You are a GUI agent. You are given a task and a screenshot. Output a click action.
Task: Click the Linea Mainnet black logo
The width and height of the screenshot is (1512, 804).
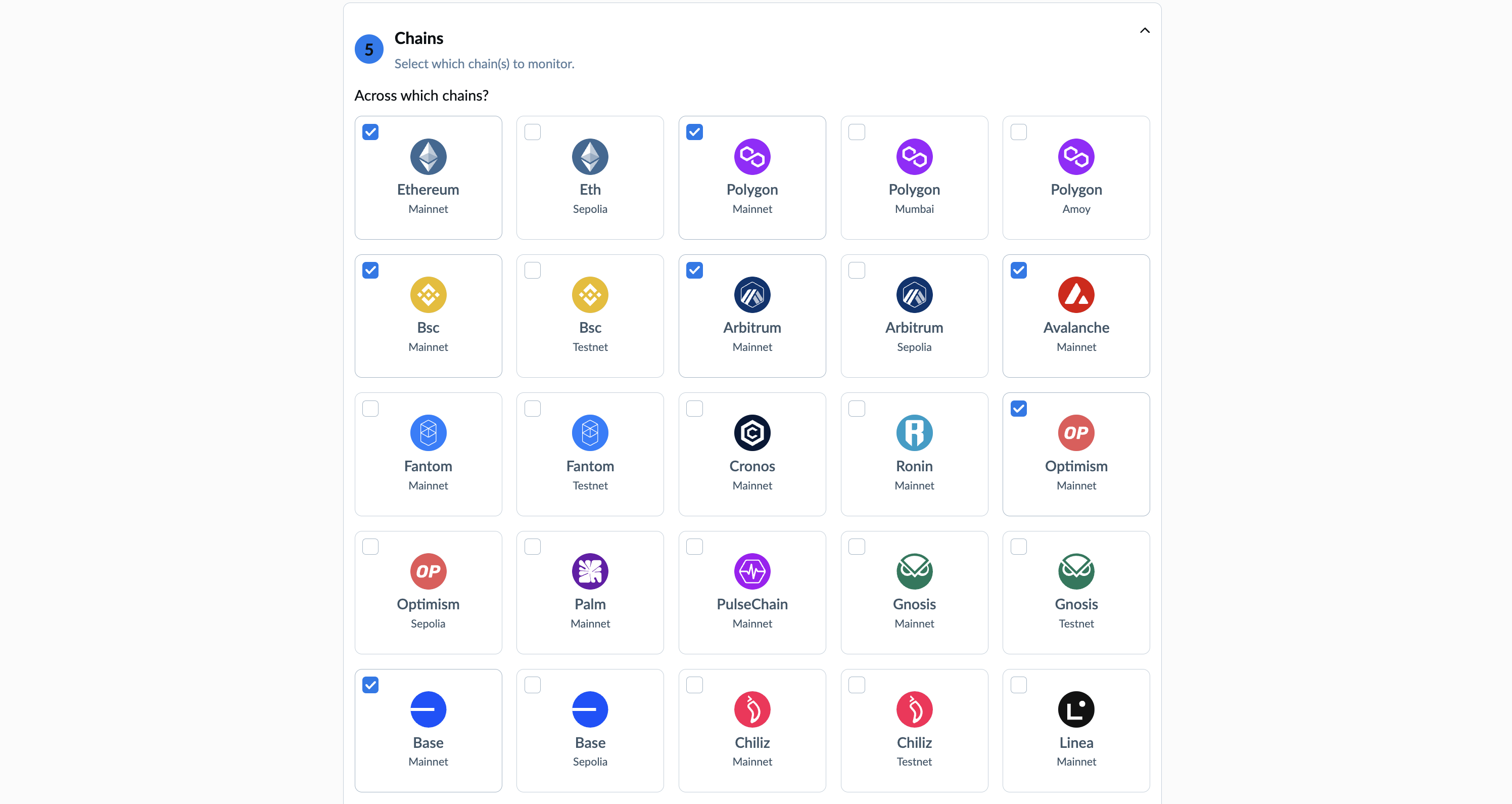click(1076, 709)
